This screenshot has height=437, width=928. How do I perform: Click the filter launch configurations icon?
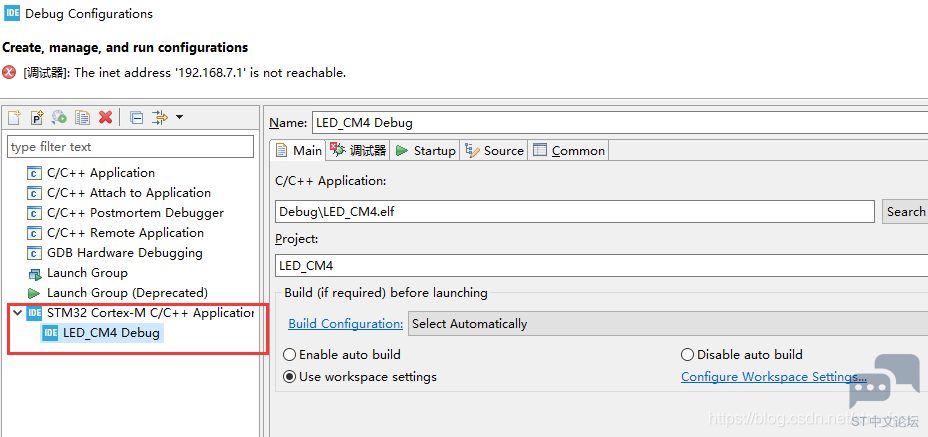[160, 117]
